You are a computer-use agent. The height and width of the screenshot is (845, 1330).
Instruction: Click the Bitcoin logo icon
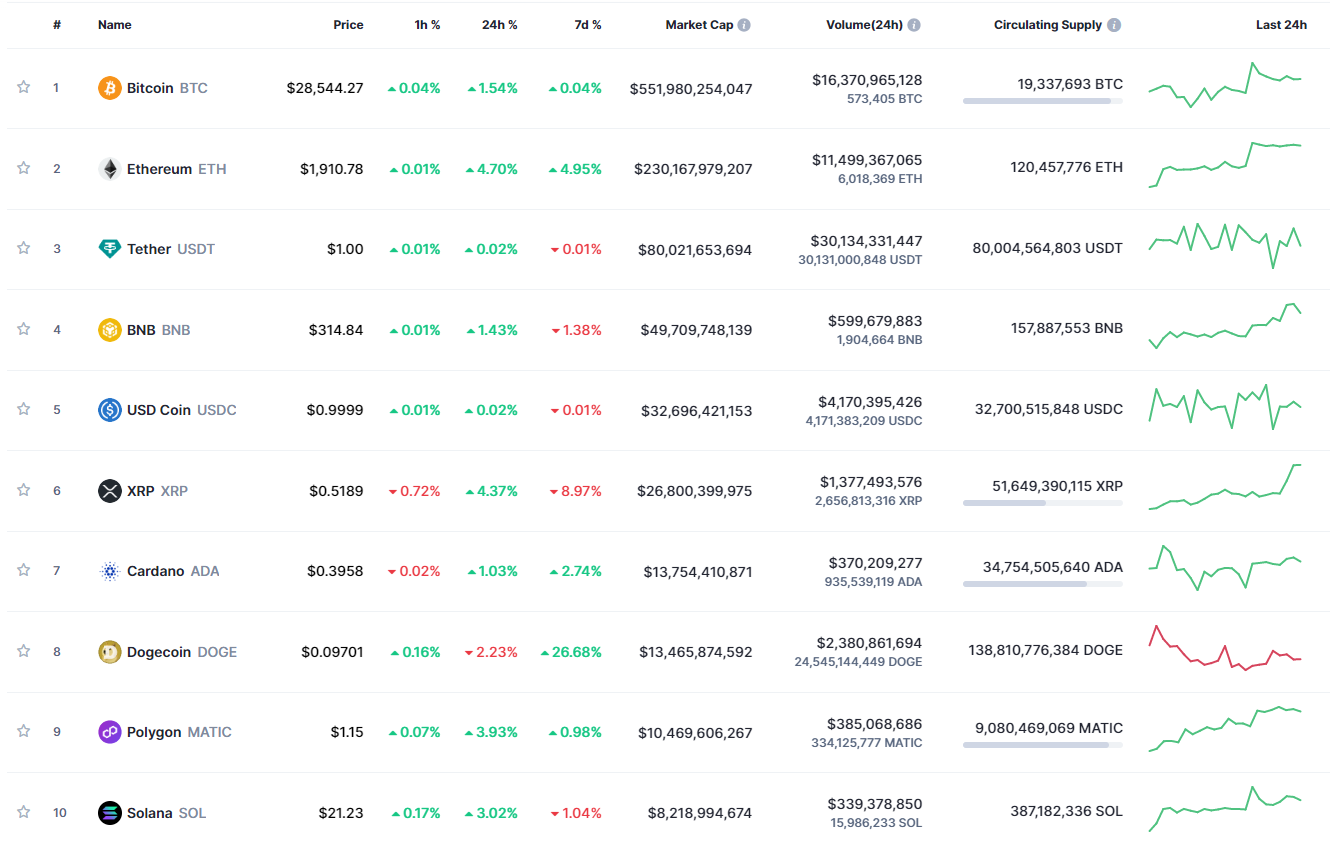click(x=109, y=88)
